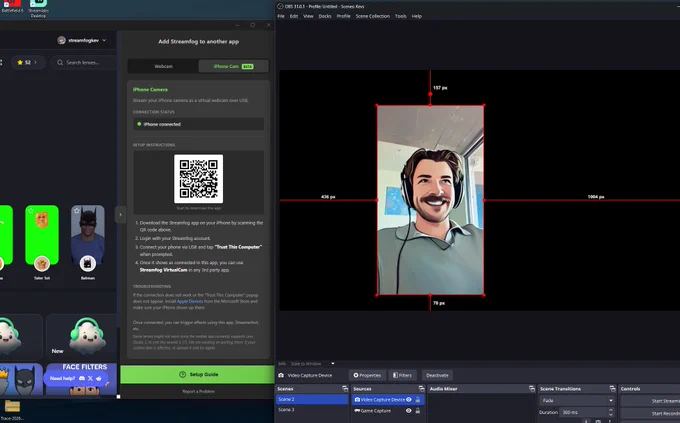Click the OBS logo in title bar
The width and height of the screenshot is (680, 423).
(280, 7)
